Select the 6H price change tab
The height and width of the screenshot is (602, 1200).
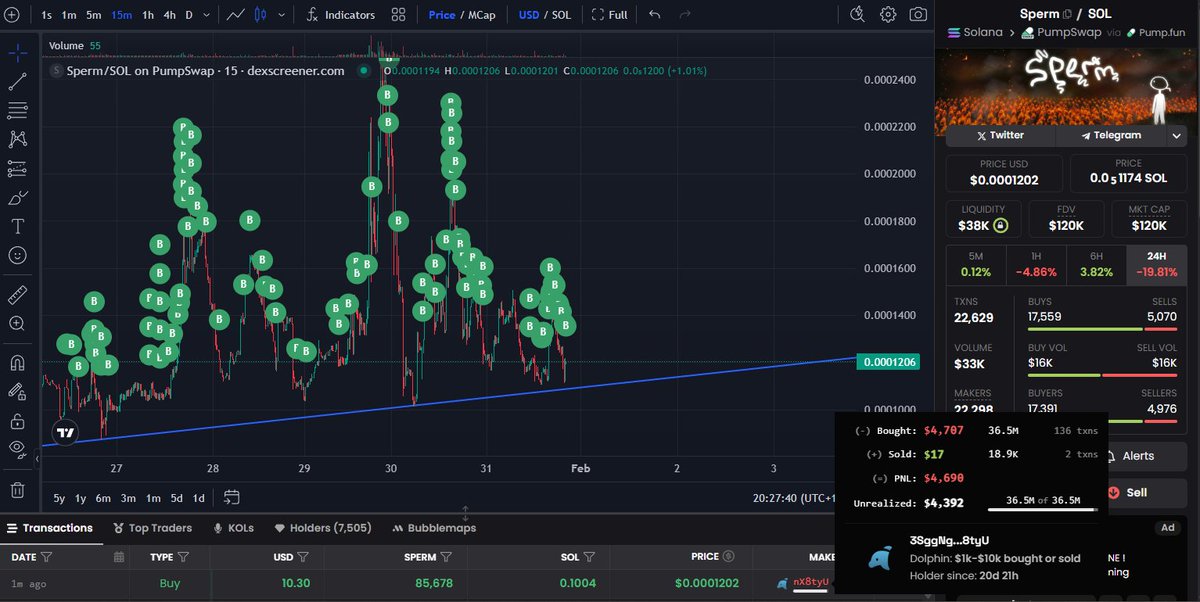point(1096,264)
